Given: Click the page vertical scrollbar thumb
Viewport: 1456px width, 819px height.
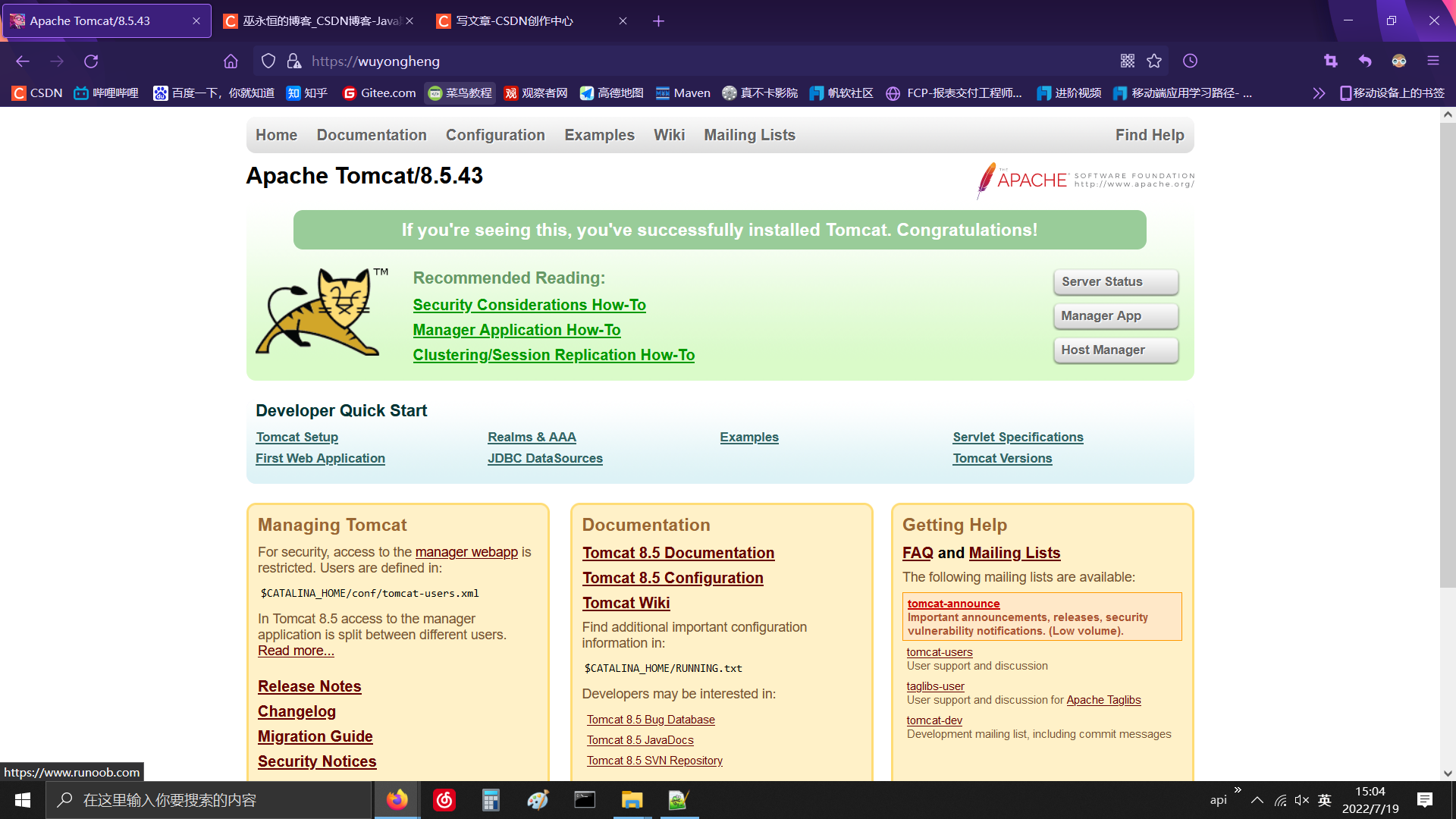Looking at the screenshot, I should (x=1448, y=354).
